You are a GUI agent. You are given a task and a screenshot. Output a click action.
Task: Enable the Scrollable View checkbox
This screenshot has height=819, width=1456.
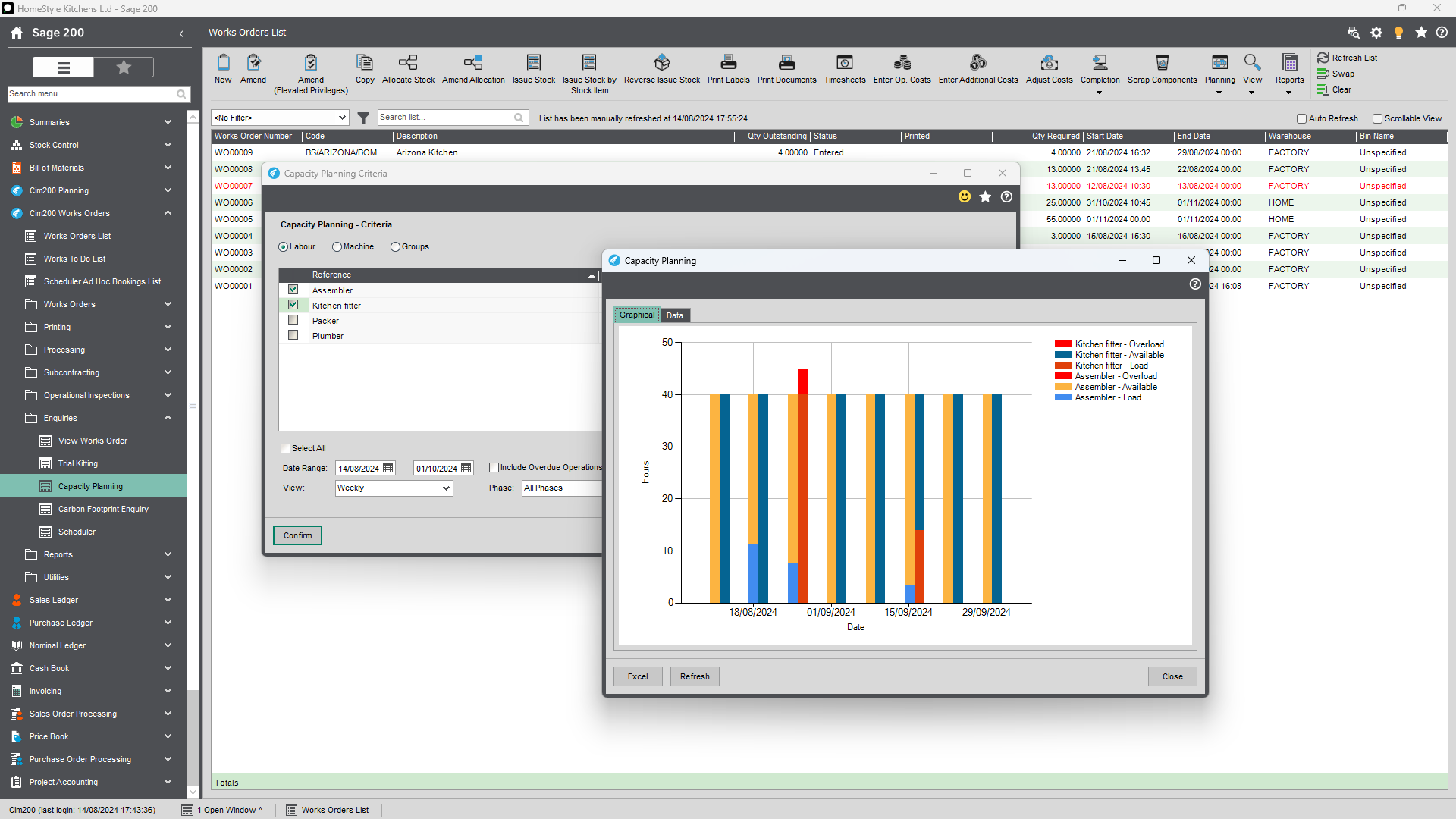point(1377,119)
